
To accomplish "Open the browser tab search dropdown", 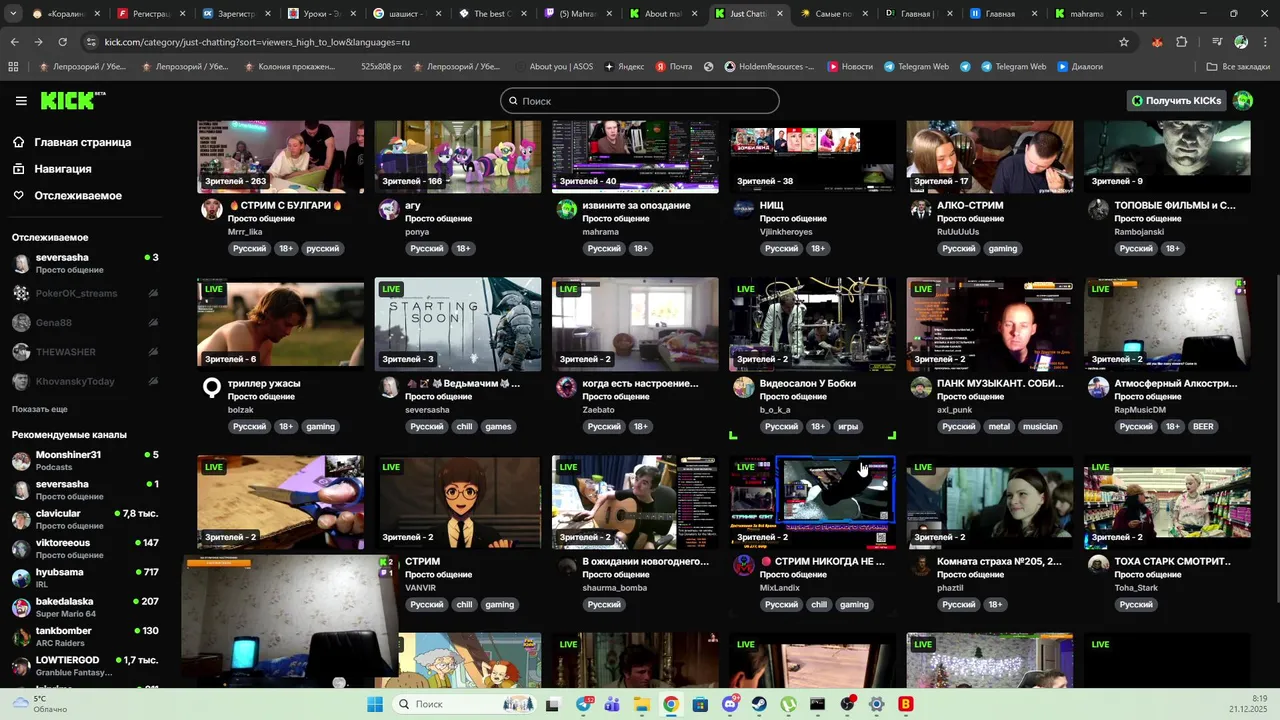I will tap(13, 14).
